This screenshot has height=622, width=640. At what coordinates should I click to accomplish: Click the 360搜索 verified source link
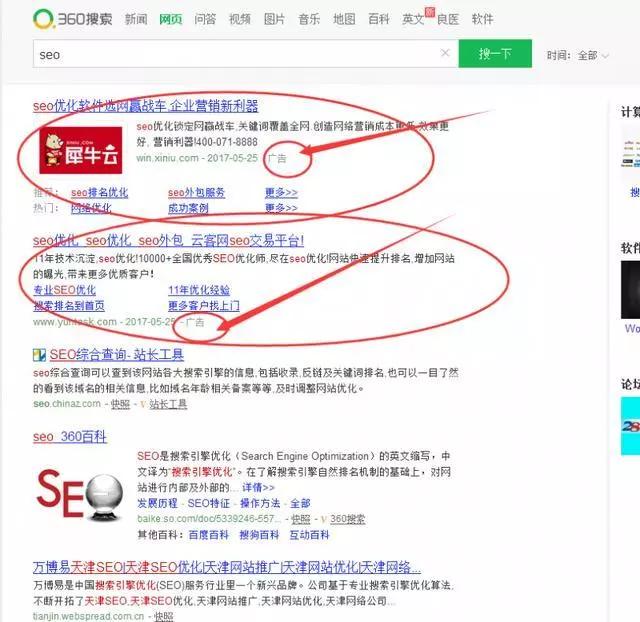[x=348, y=519]
